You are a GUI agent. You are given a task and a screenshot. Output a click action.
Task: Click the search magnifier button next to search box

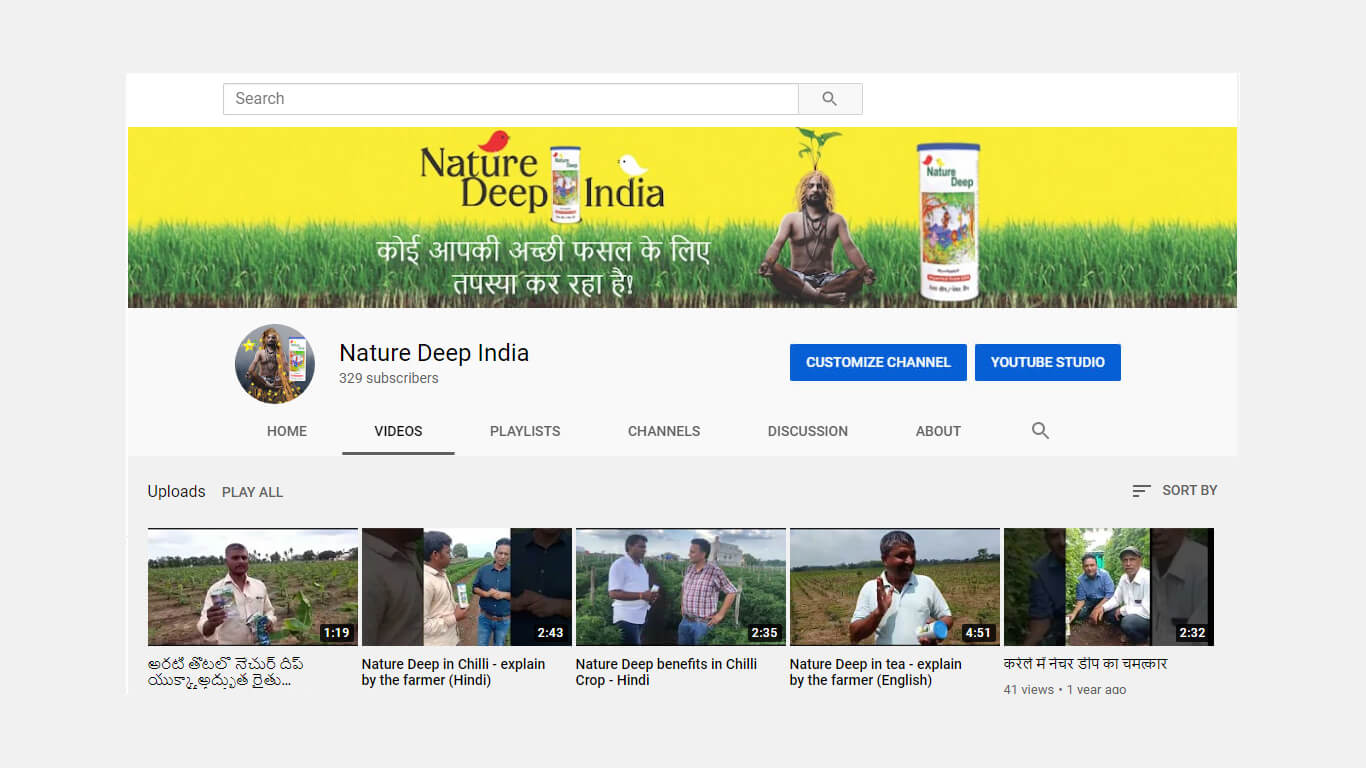(x=830, y=99)
